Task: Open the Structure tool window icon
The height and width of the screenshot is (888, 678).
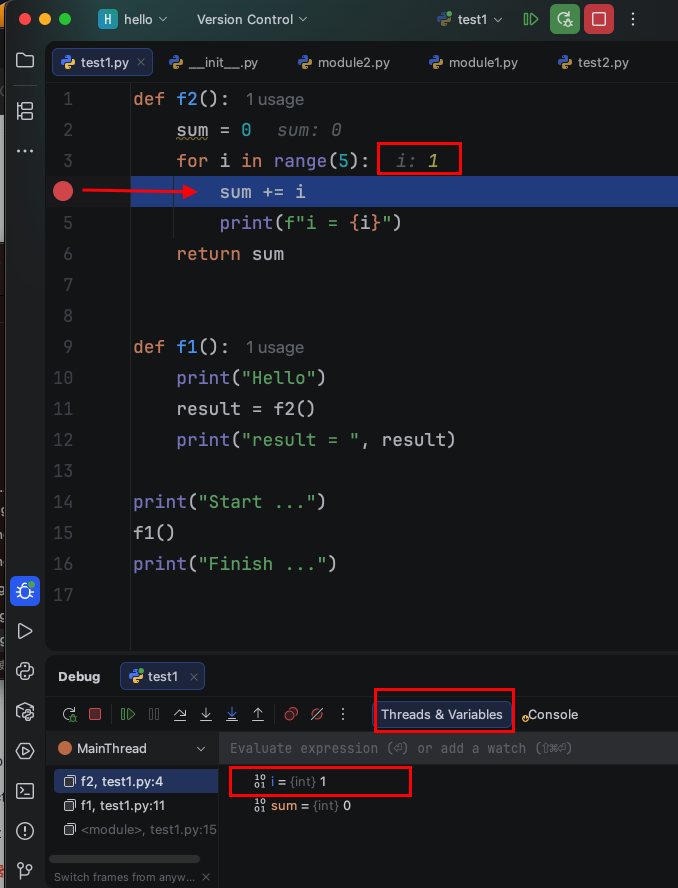Action: pyautogui.click(x=25, y=110)
